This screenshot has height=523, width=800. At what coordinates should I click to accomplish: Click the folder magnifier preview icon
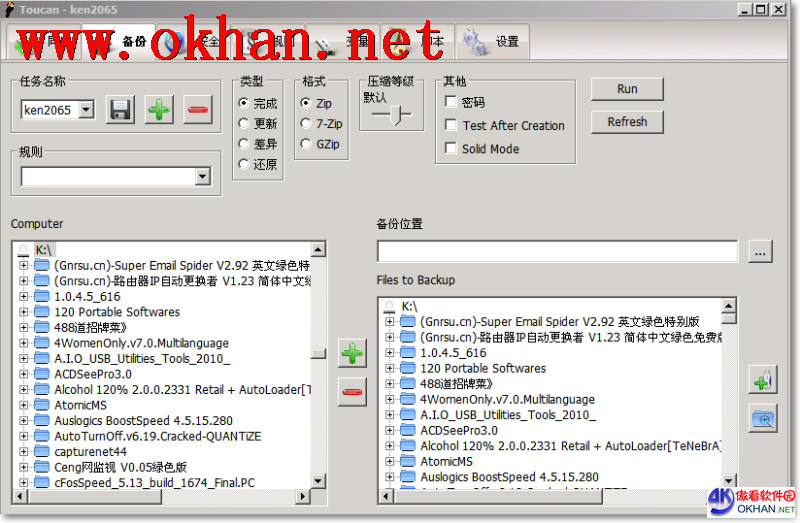point(763,418)
